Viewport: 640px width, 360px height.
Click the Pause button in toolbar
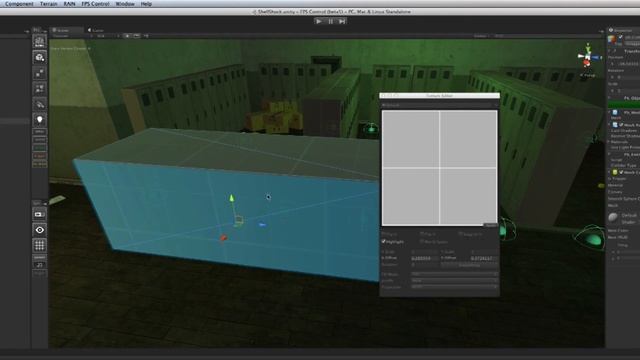331,21
